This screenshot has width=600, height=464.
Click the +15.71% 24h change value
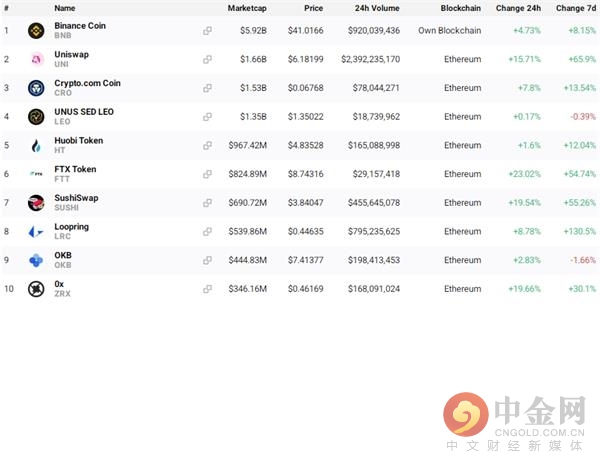click(524, 59)
